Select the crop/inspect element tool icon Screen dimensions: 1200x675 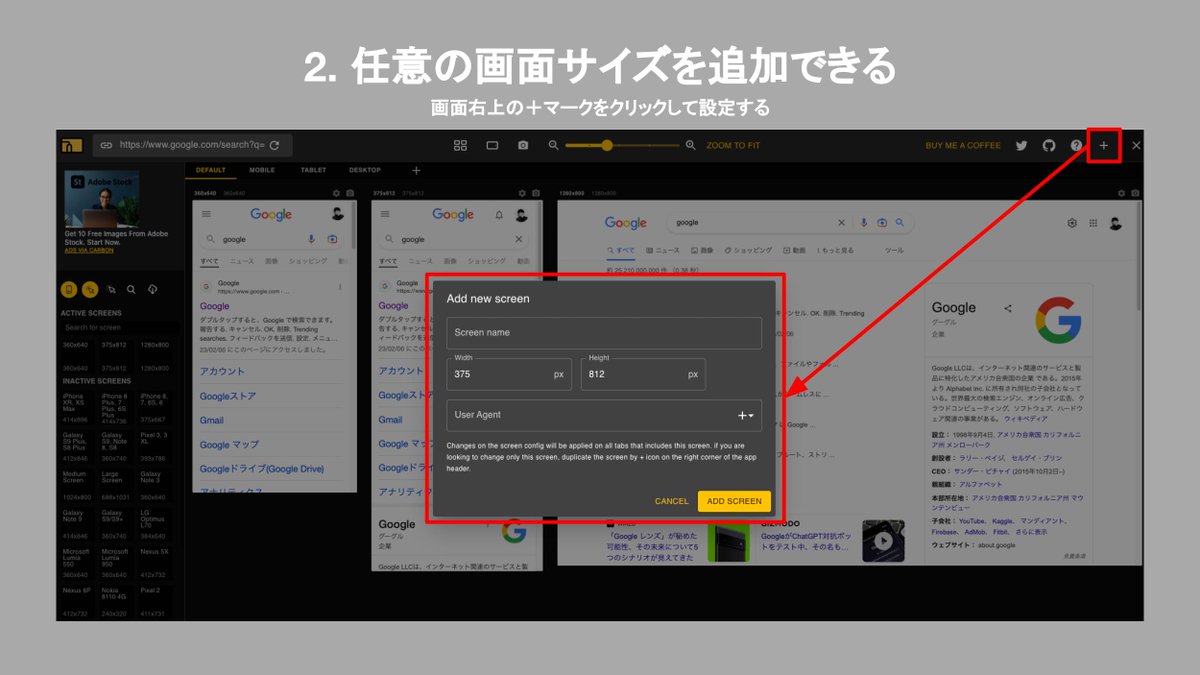coord(111,289)
